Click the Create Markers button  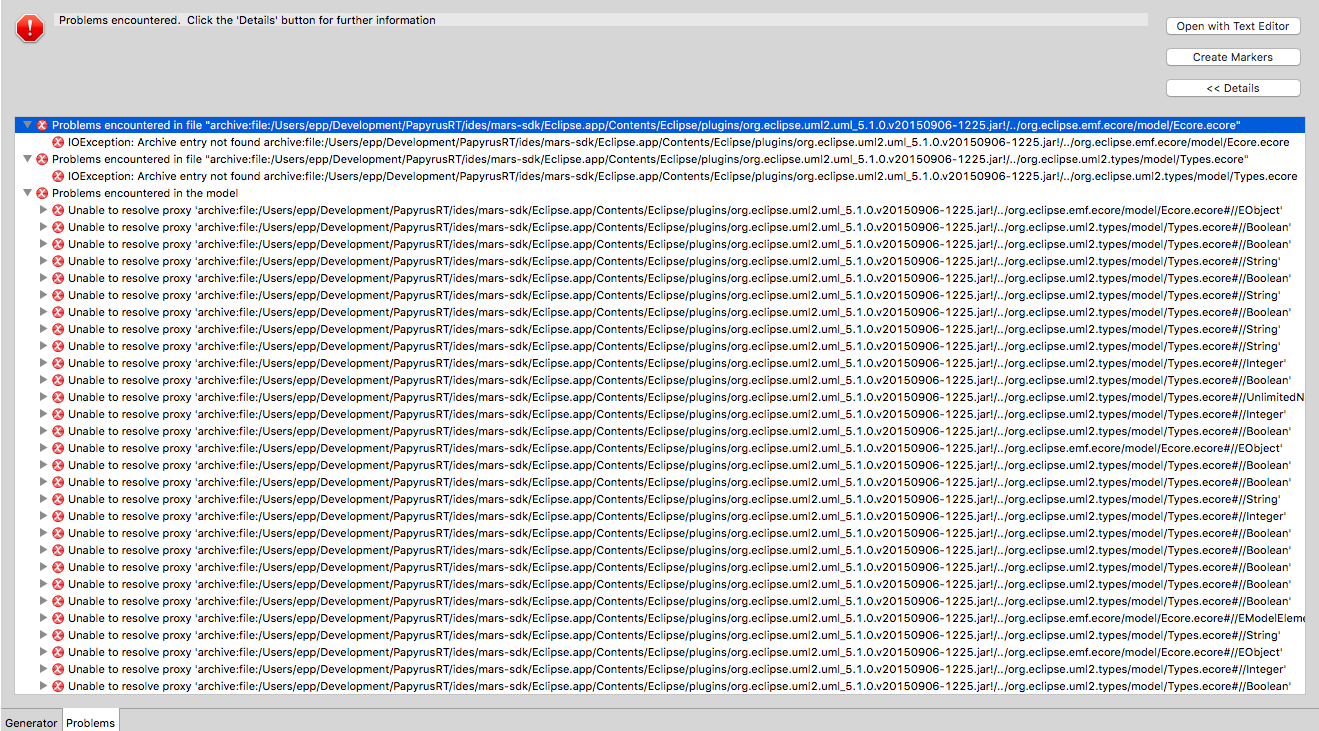(x=1232, y=57)
